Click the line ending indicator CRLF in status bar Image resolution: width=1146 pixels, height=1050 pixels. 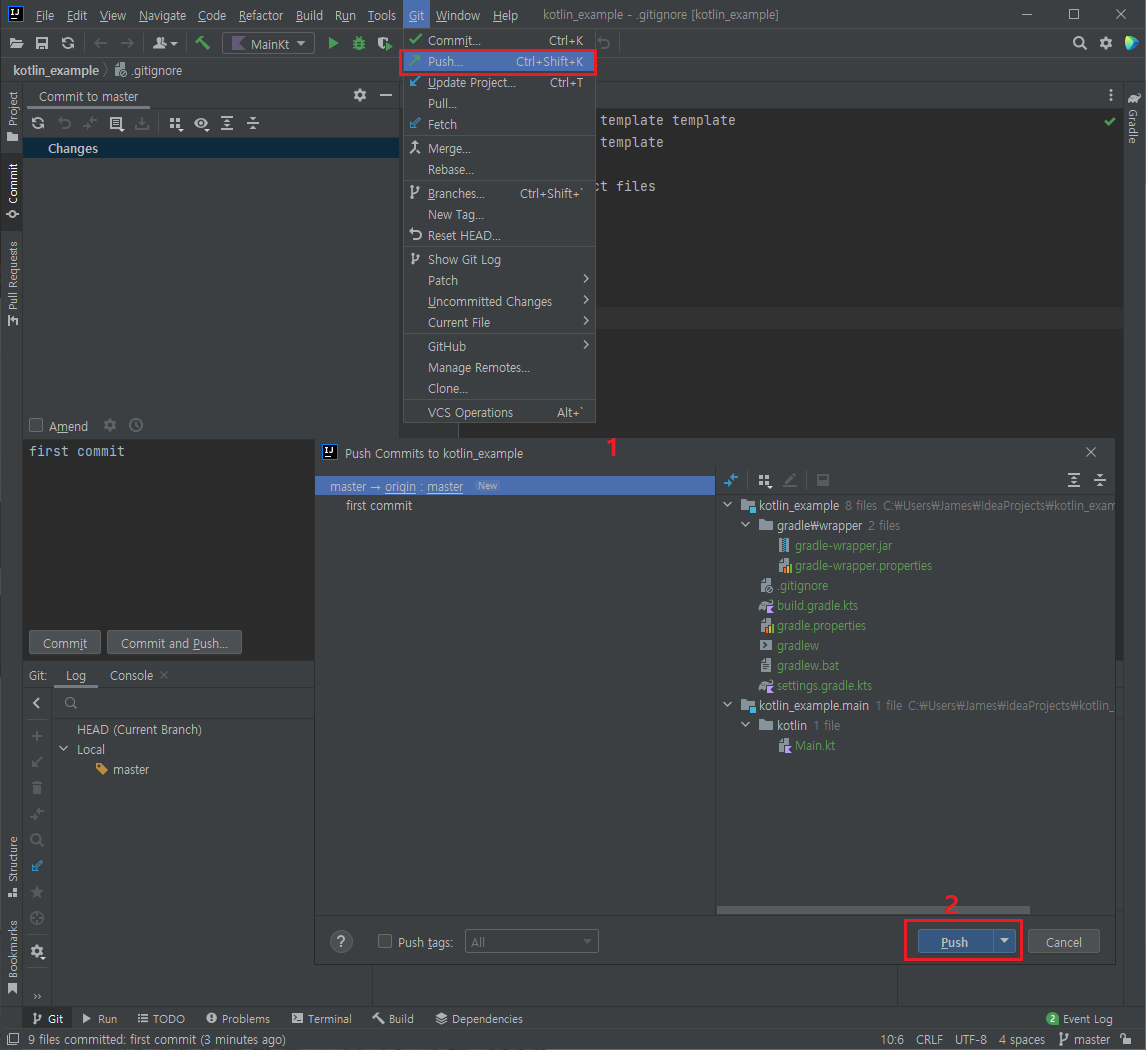pyautogui.click(x=929, y=1039)
